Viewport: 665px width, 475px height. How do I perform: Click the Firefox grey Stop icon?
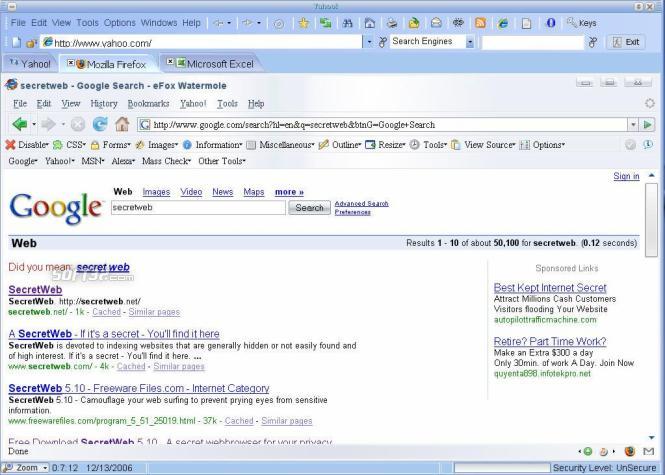(78, 124)
